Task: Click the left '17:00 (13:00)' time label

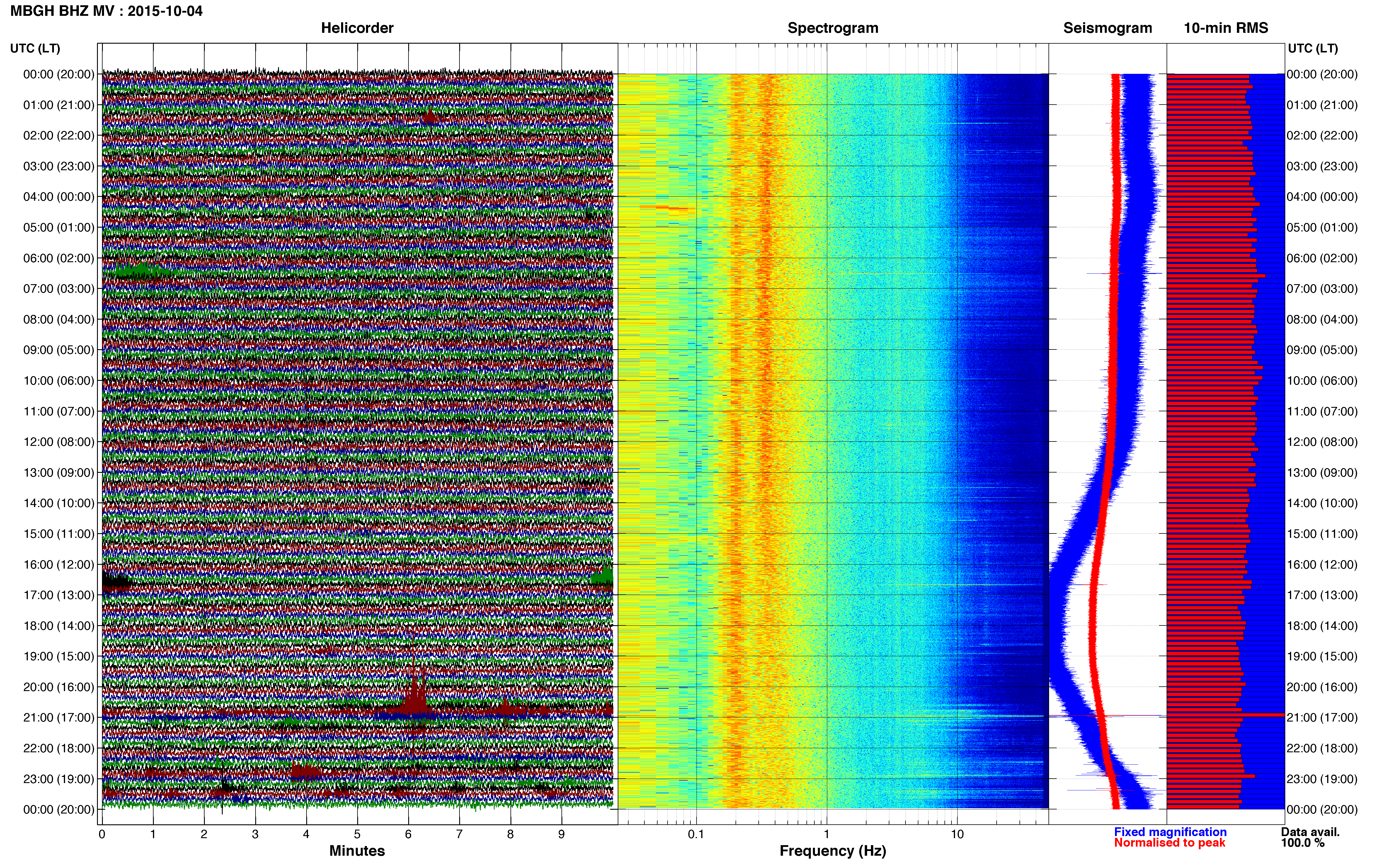Action: [x=59, y=595]
